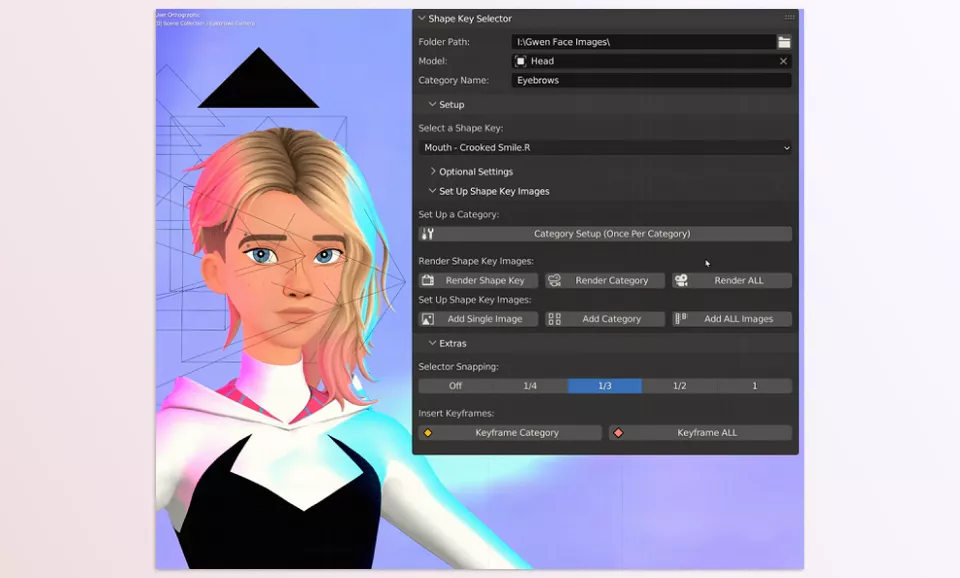Click the Add Single Image button

pyautogui.click(x=478, y=319)
